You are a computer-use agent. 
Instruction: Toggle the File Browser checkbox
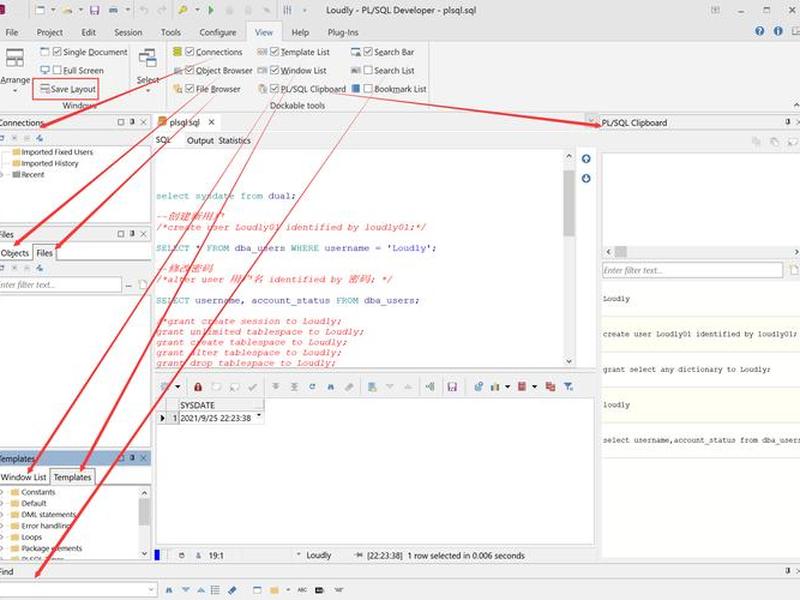click(x=190, y=88)
